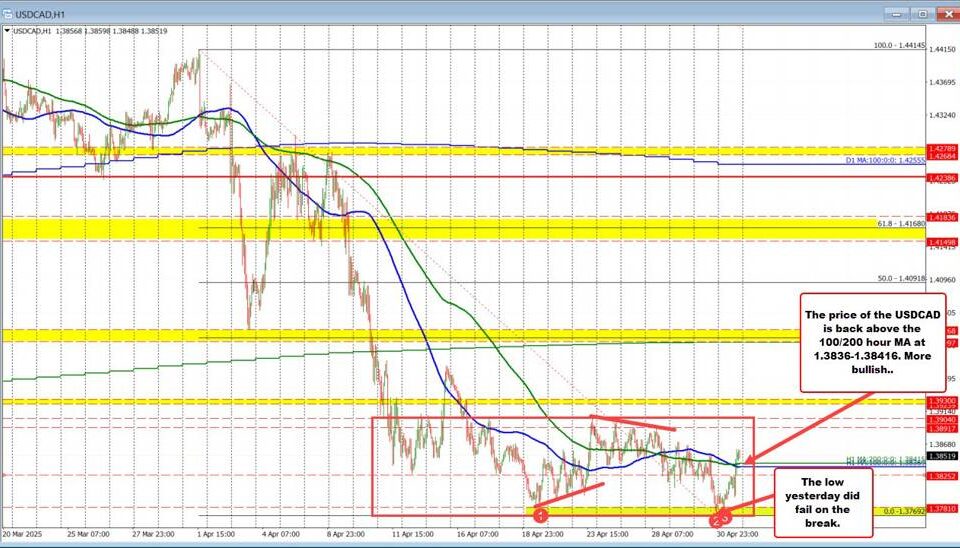Click the 20 Mar 2025 time axis label
This screenshot has height=548, width=960.
23,533
